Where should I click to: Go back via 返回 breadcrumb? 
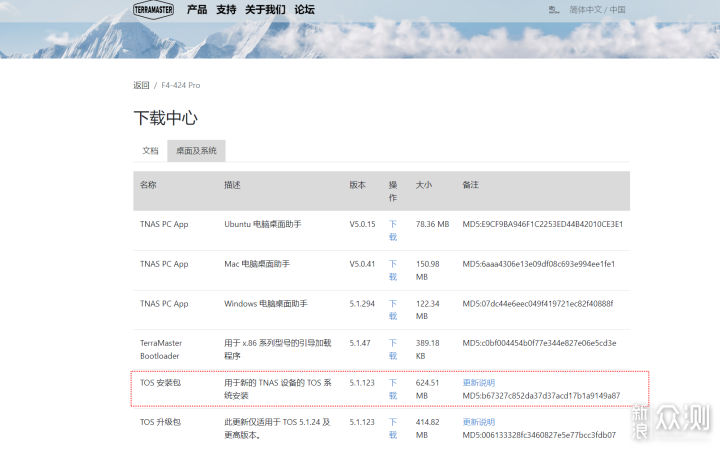coord(141,85)
